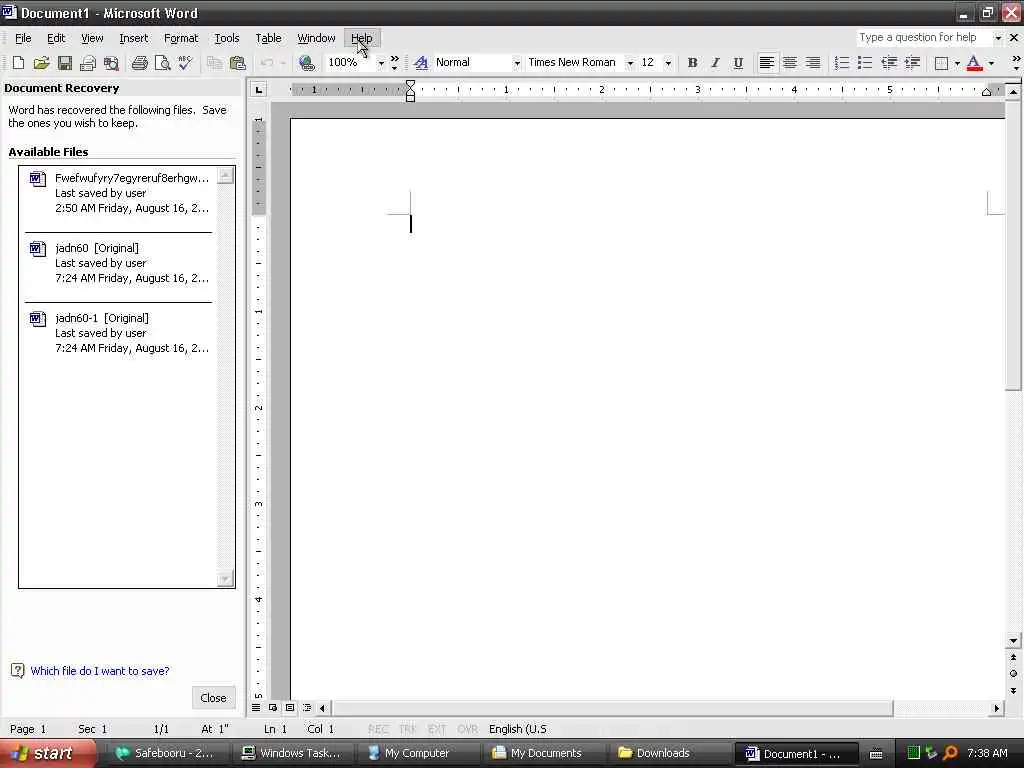Image resolution: width=1024 pixels, height=768 pixels.
Task: Insert hyperlink with globe icon
Action: 306,63
